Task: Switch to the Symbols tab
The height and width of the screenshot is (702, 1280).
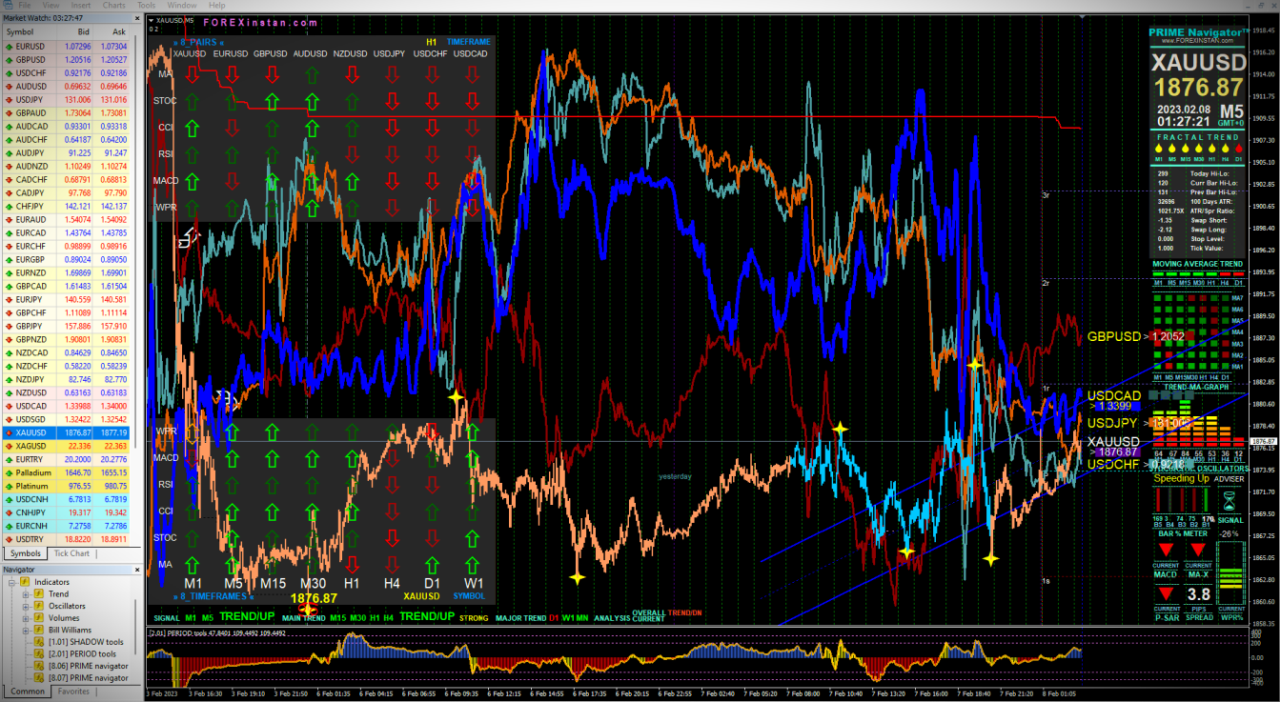Action: pyautogui.click(x=25, y=553)
